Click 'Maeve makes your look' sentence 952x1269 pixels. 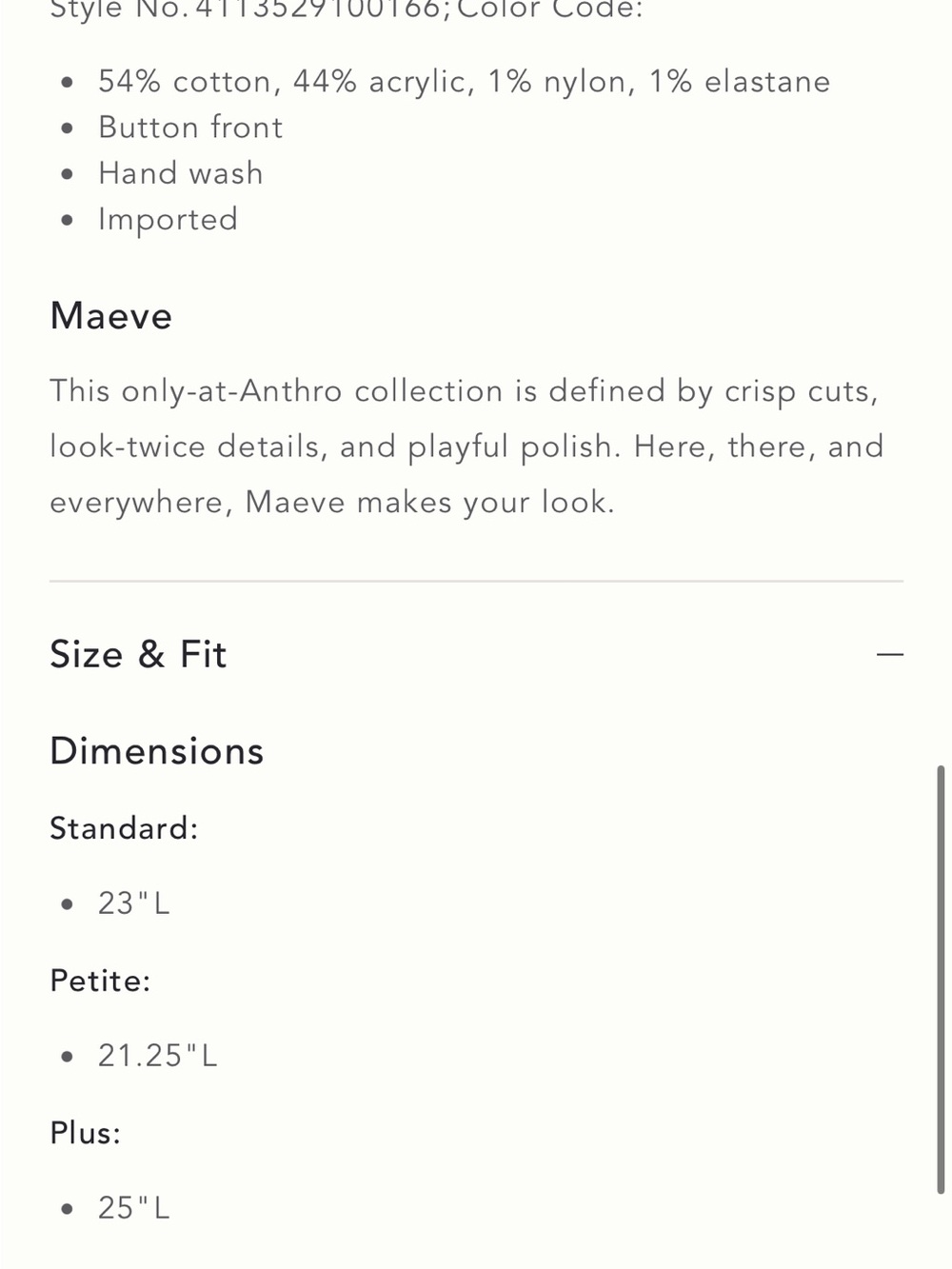click(430, 502)
